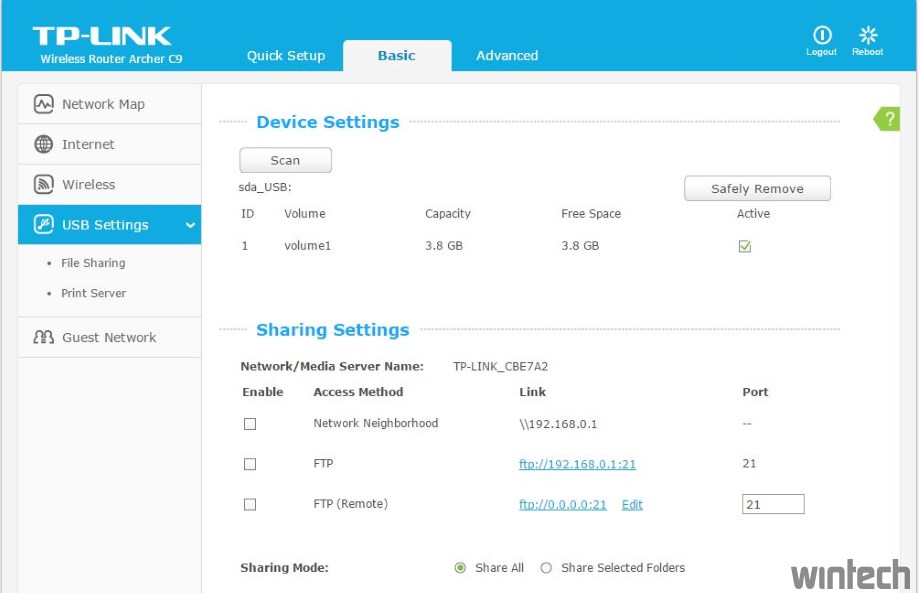This screenshot has height=593, width=920.
Task: Enable Network Neighborhood access checkbox
Action: 250,424
